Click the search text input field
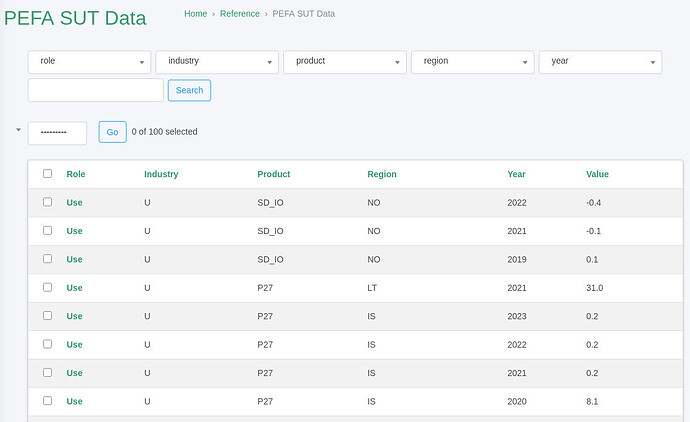 point(95,90)
